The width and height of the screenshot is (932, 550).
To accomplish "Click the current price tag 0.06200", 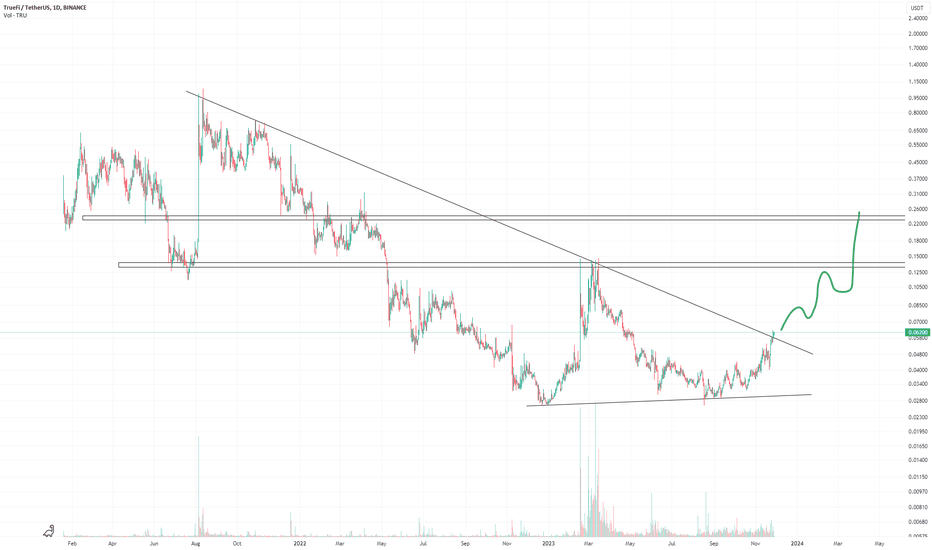I will 918,332.
